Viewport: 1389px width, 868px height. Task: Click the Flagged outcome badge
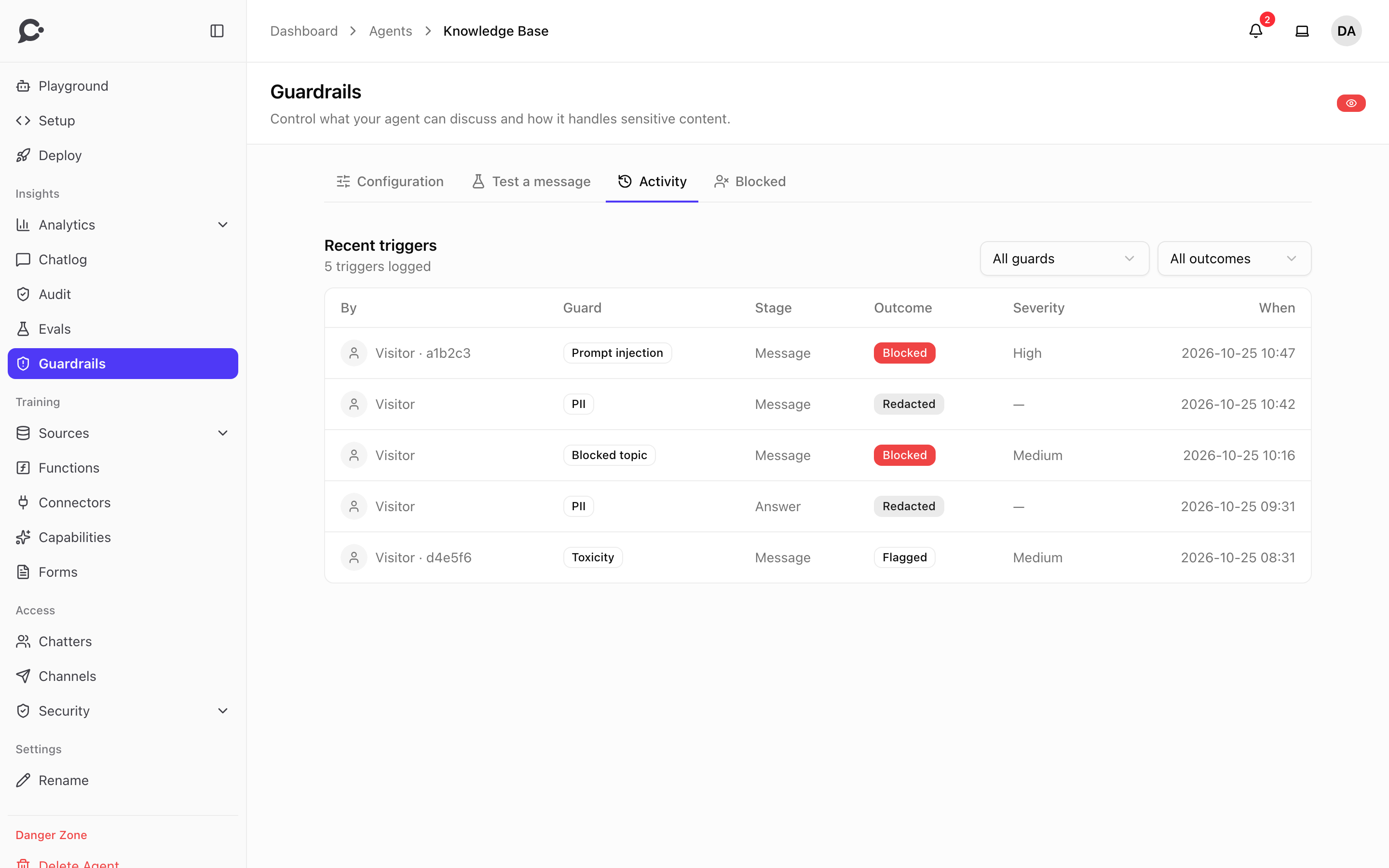coord(905,557)
